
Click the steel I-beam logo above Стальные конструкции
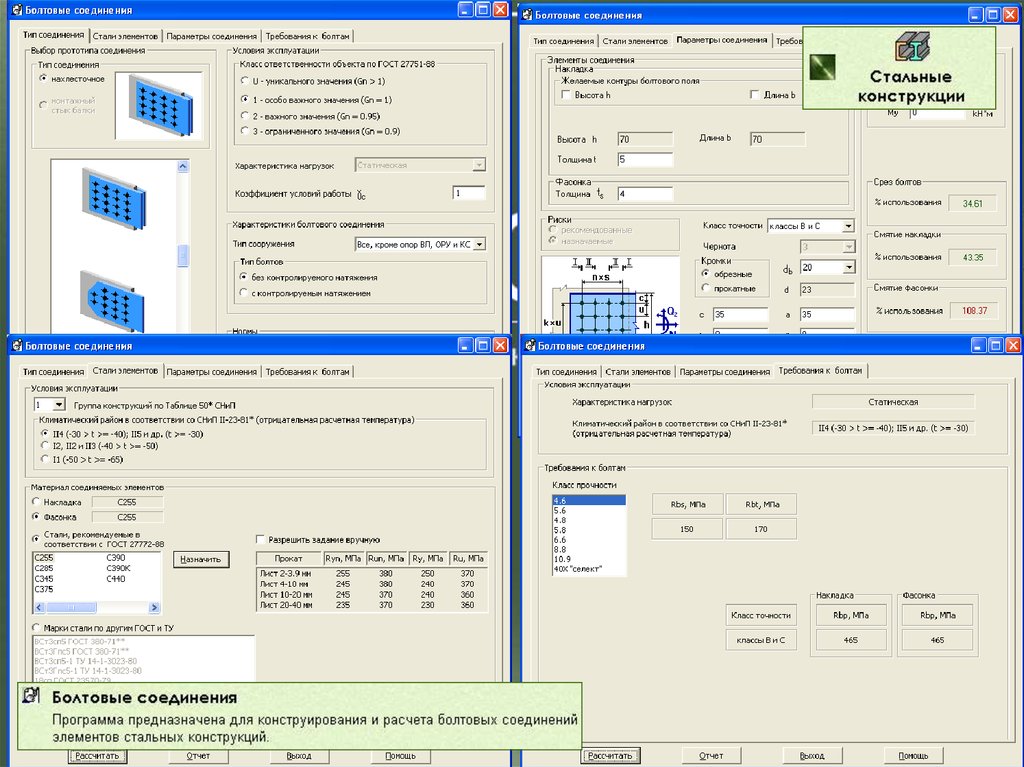pos(910,47)
